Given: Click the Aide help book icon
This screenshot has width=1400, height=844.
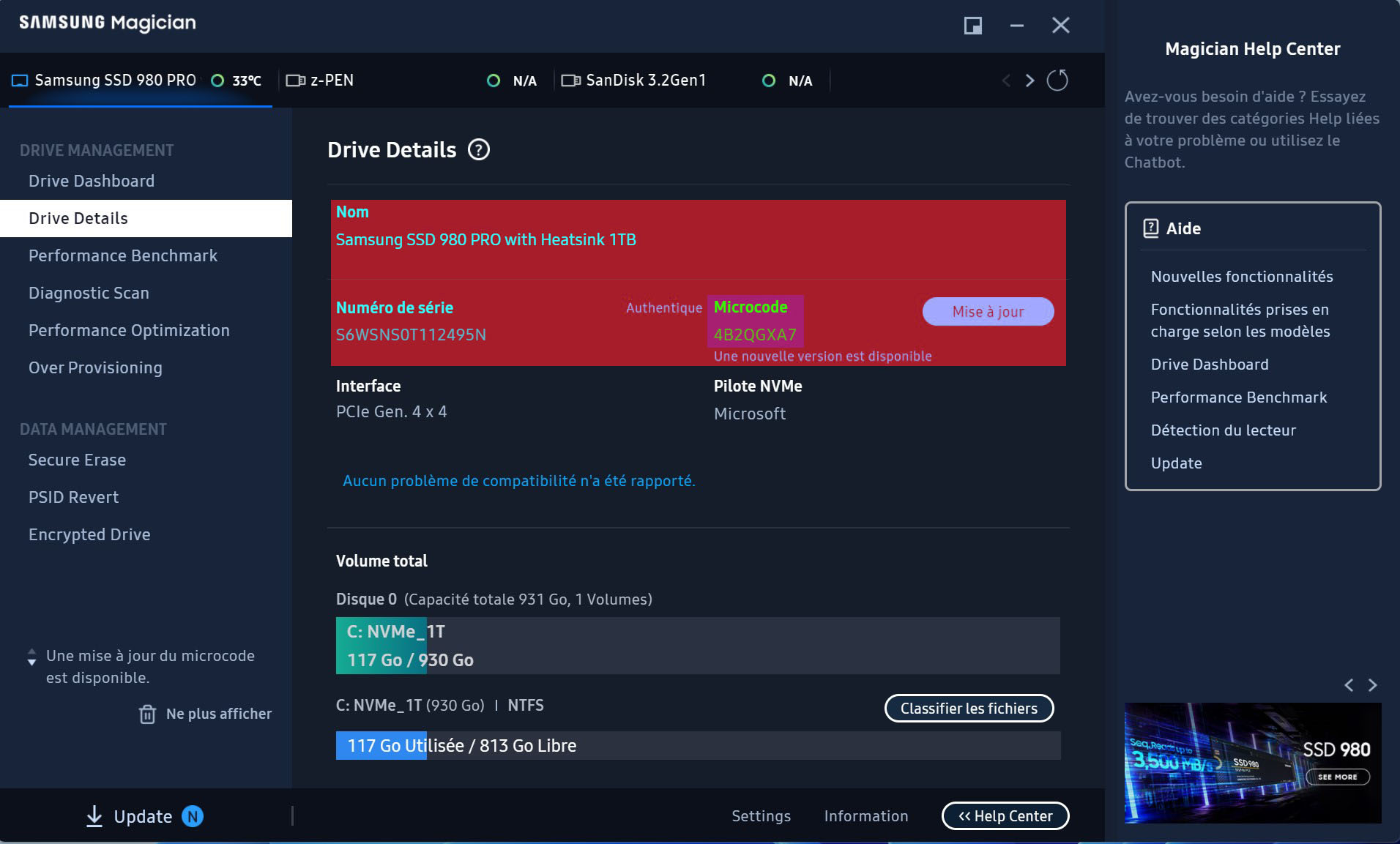Looking at the screenshot, I should click(1151, 228).
